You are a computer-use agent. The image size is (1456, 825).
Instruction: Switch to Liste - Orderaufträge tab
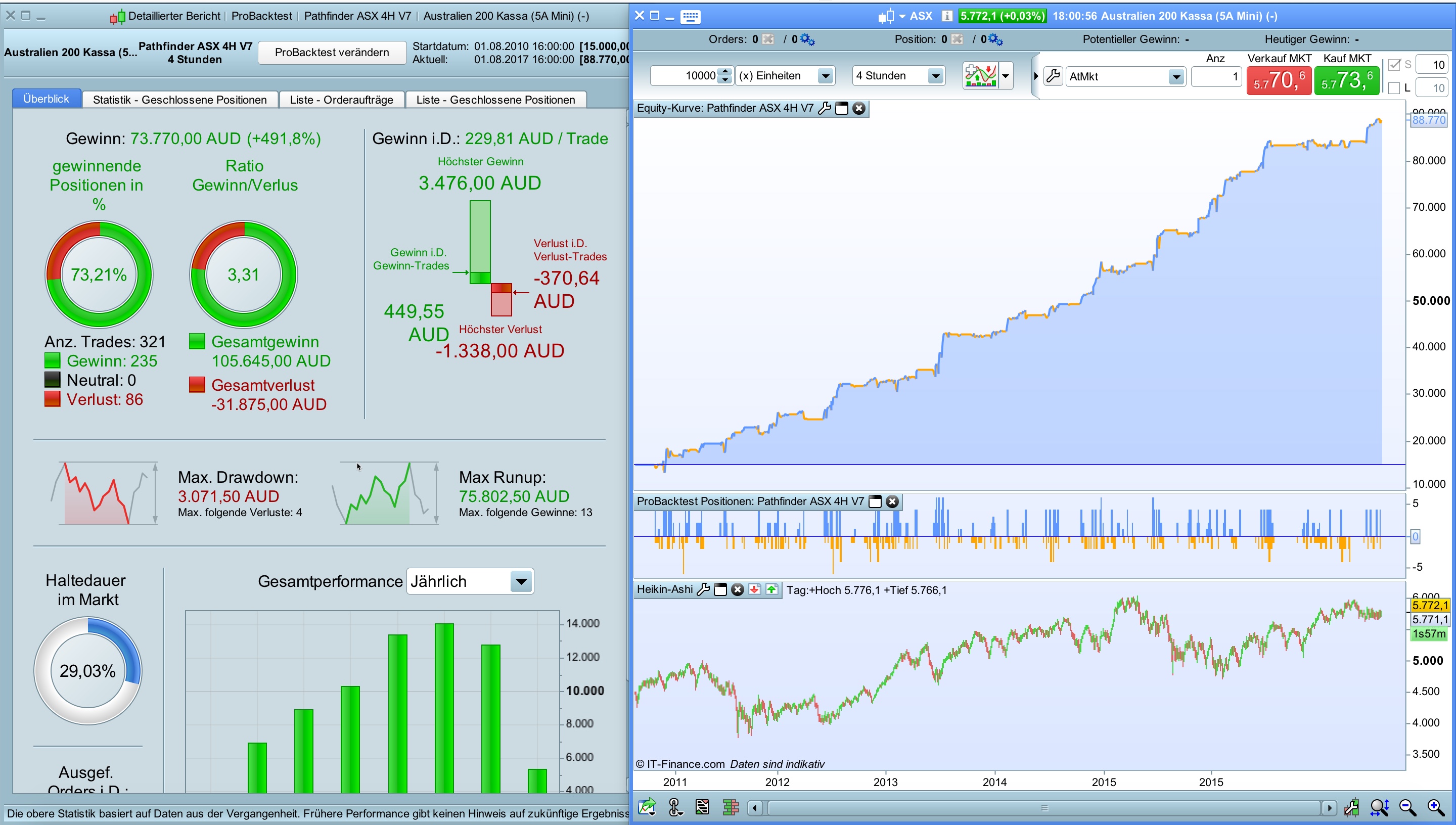pyautogui.click(x=342, y=100)
